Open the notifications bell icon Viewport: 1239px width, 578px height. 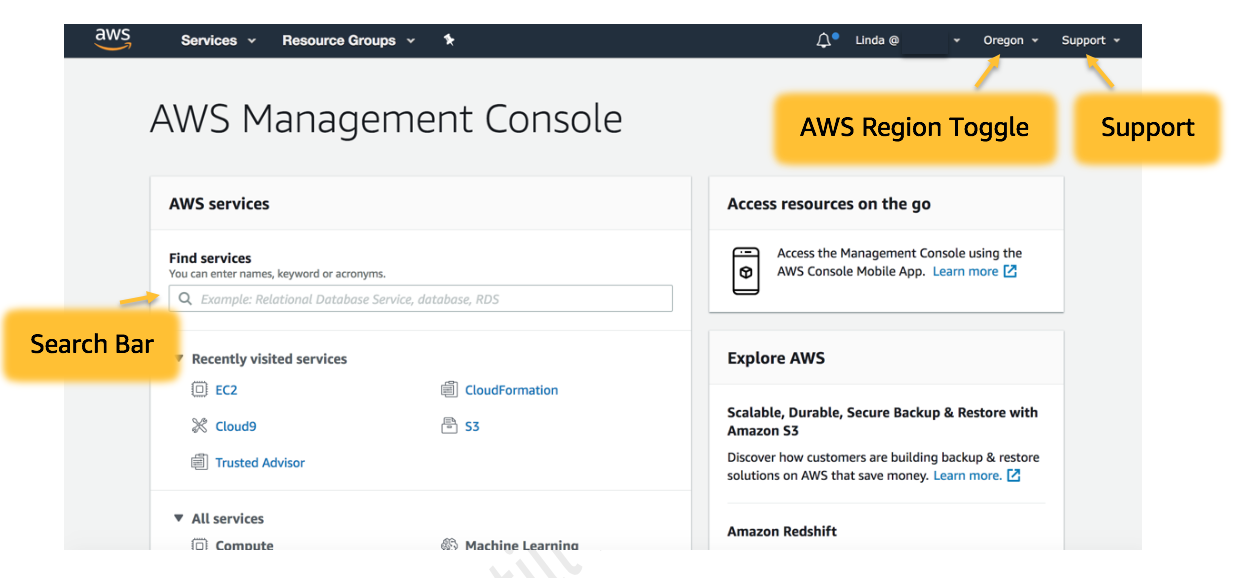click(822, 39)
